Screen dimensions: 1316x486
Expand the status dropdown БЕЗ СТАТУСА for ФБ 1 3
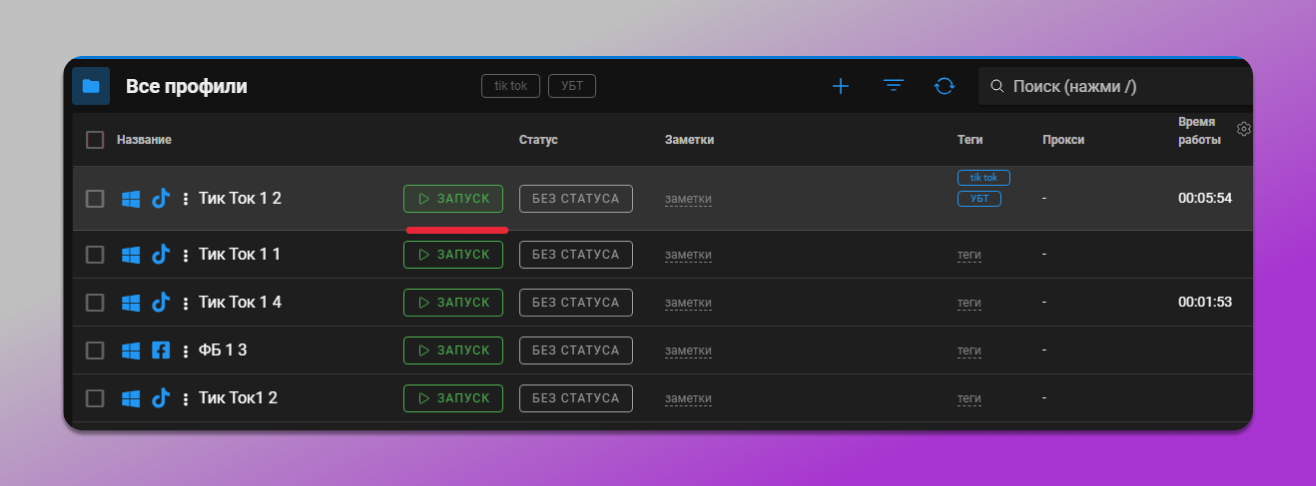click(575, 350)
